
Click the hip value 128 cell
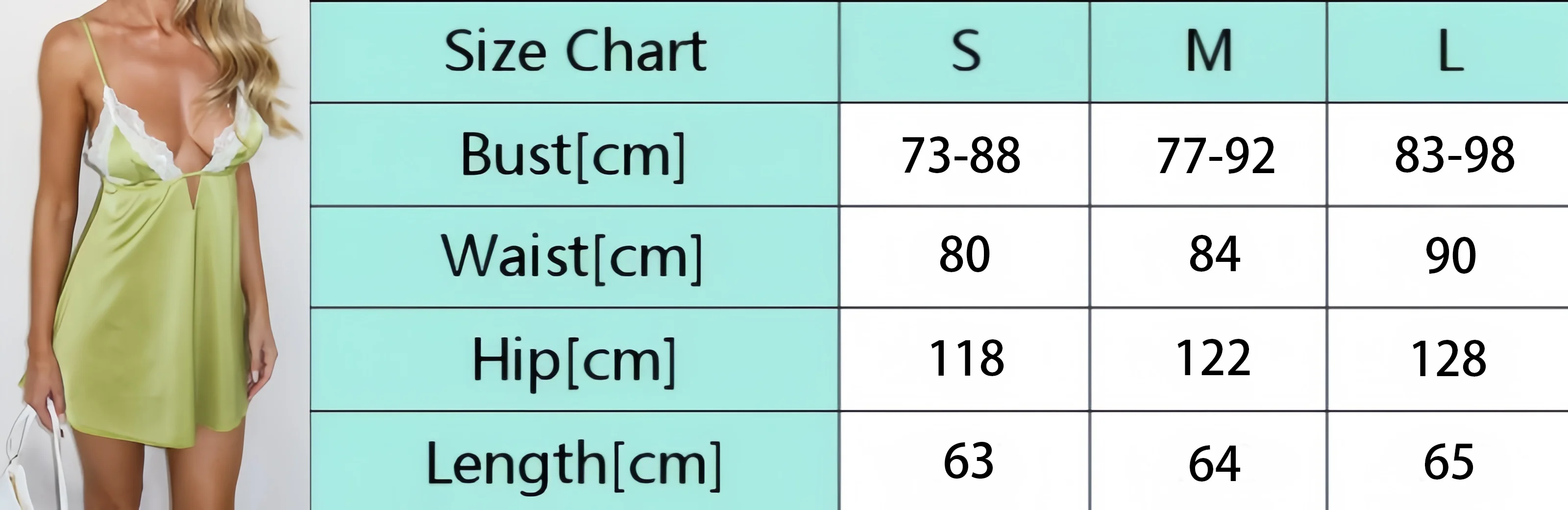click(x=1447, y=359)
